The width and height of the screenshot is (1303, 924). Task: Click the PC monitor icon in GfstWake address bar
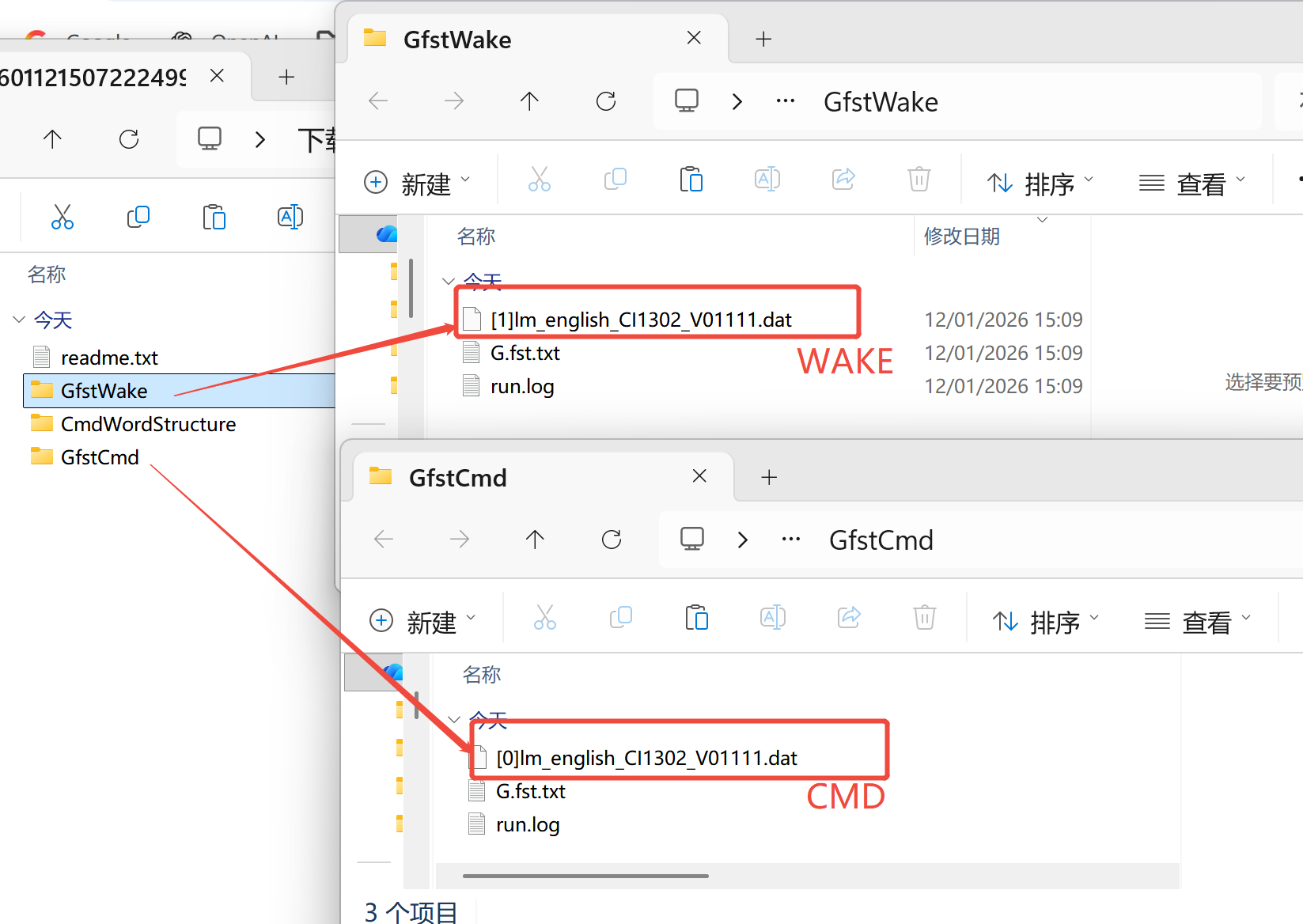tap(686, 101)
